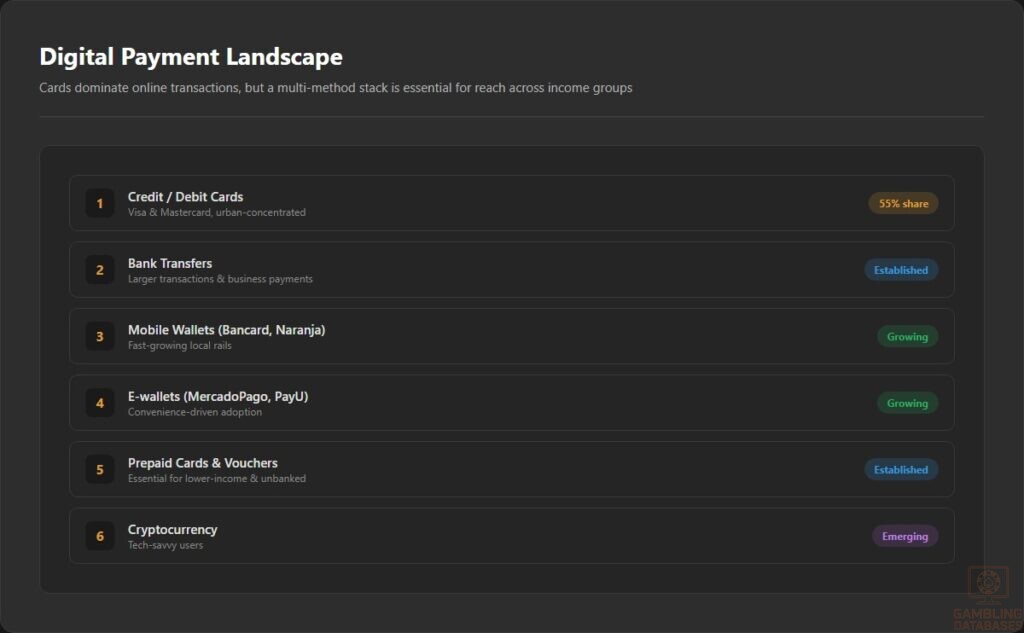1024x633 pixels.
Task: Click "Essential for lower-income & unbanked" description
Action: point(217,479)
